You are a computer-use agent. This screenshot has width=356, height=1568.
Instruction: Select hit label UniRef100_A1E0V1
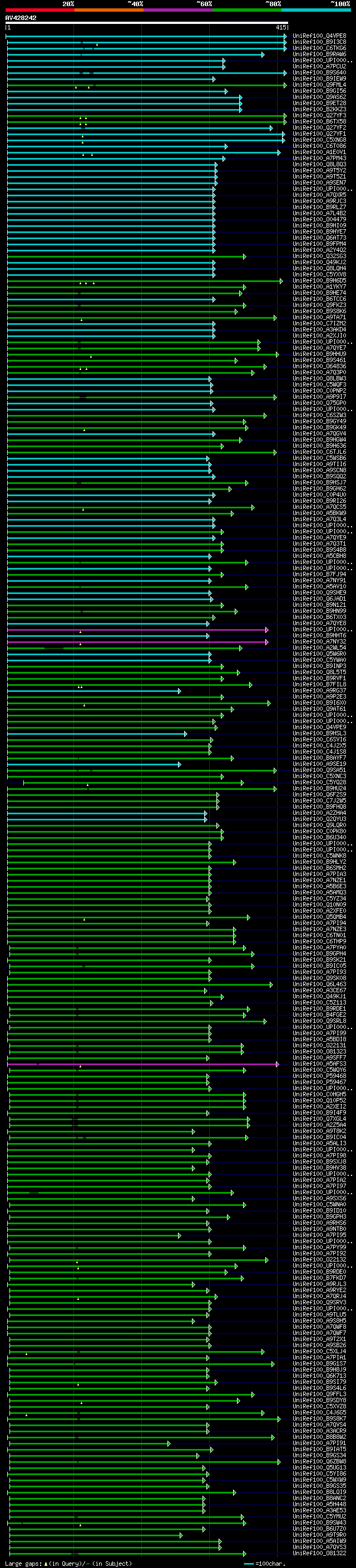click(319, 152)
